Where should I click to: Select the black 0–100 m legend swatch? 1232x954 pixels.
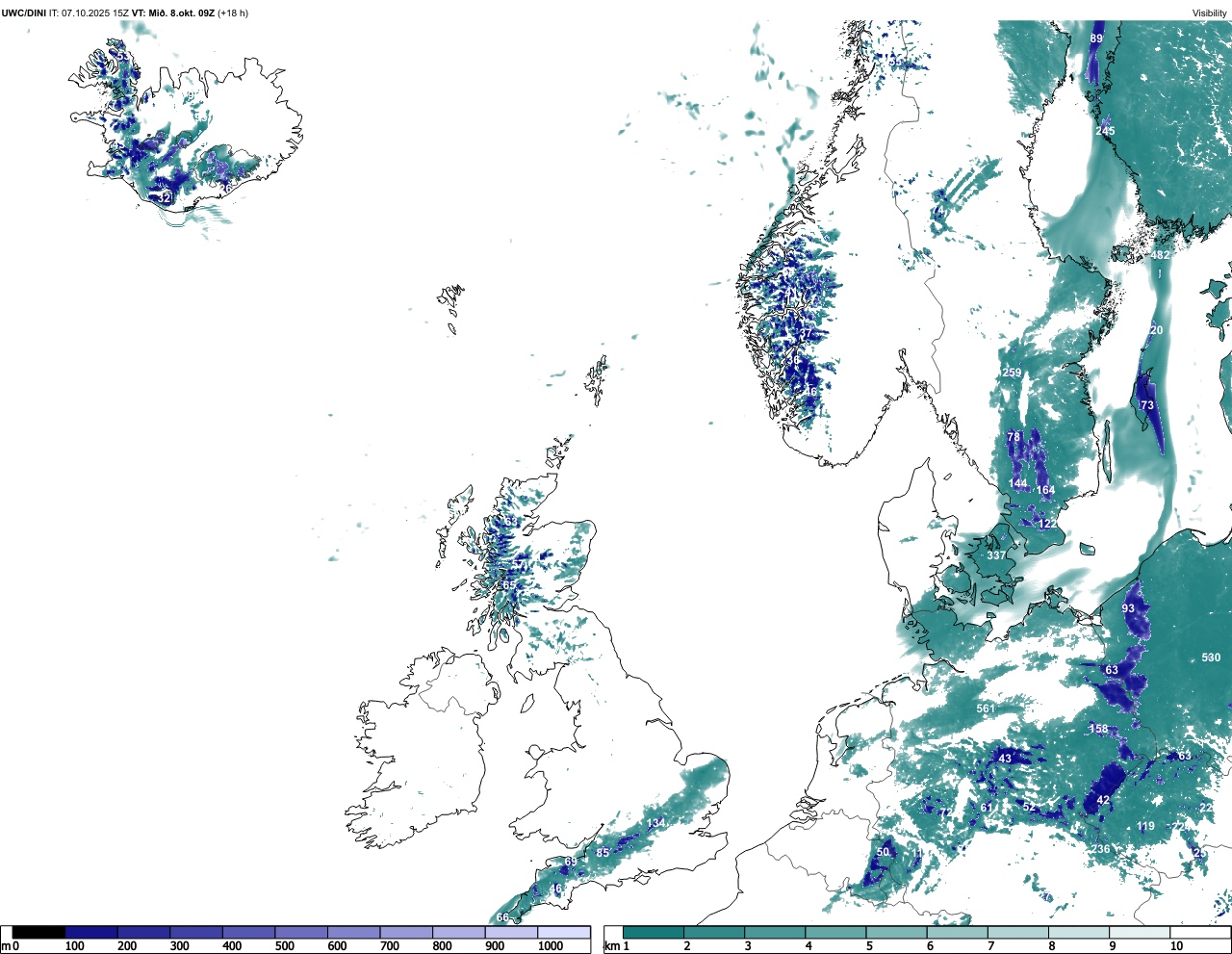coord(39,932)
